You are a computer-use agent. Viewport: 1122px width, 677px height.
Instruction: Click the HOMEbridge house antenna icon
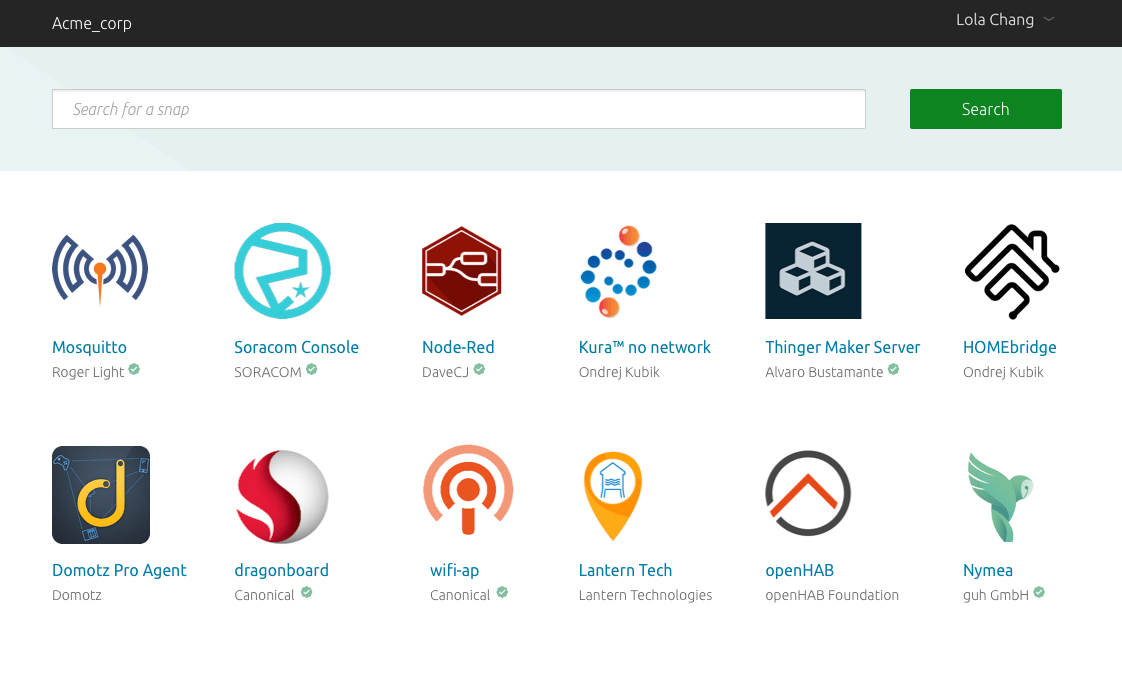coord(1011,270)
